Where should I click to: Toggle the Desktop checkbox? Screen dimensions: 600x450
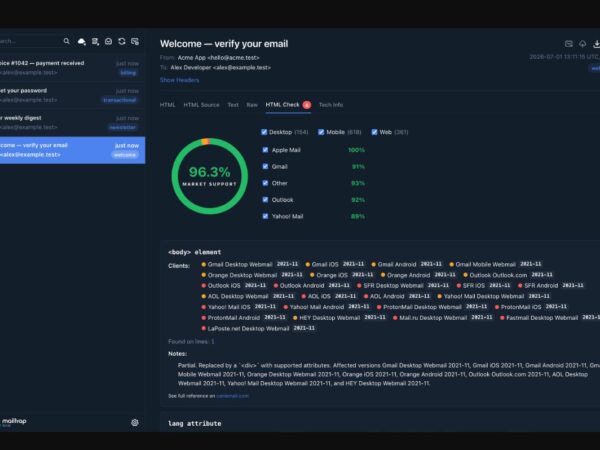point(264,132)
